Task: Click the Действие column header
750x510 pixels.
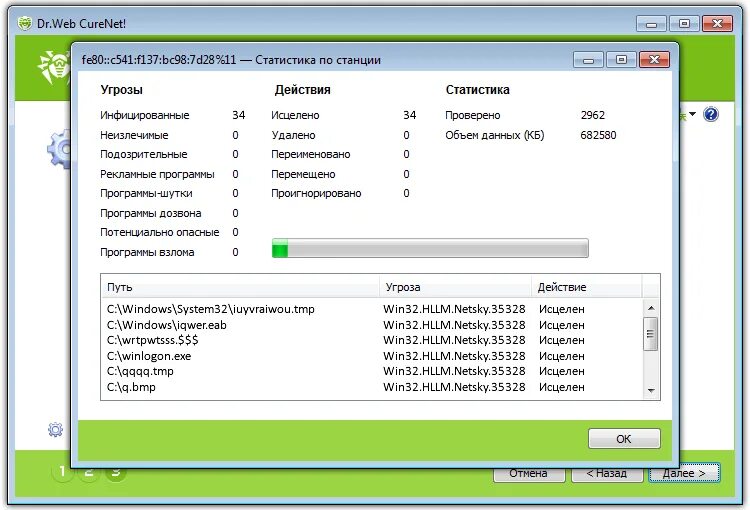Action: pyautogui.click(x=586, y=287)
